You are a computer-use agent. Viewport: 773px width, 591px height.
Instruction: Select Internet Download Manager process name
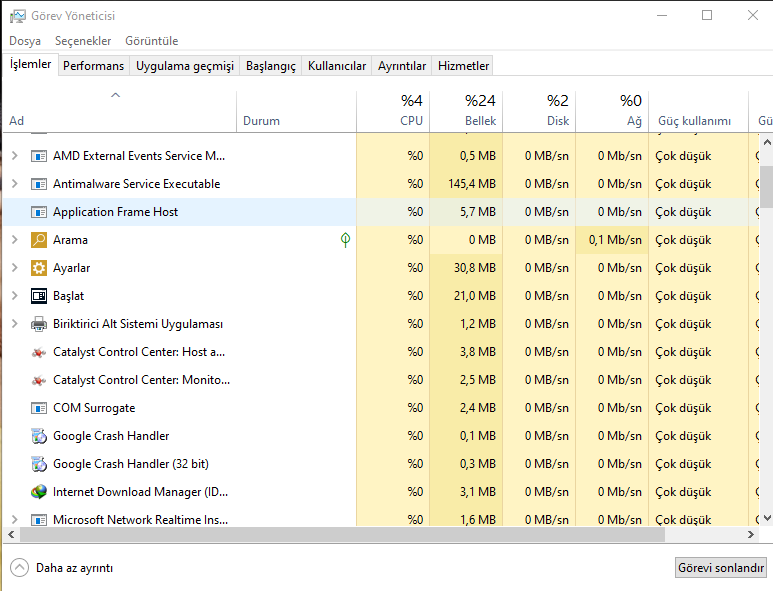point(141,492)
